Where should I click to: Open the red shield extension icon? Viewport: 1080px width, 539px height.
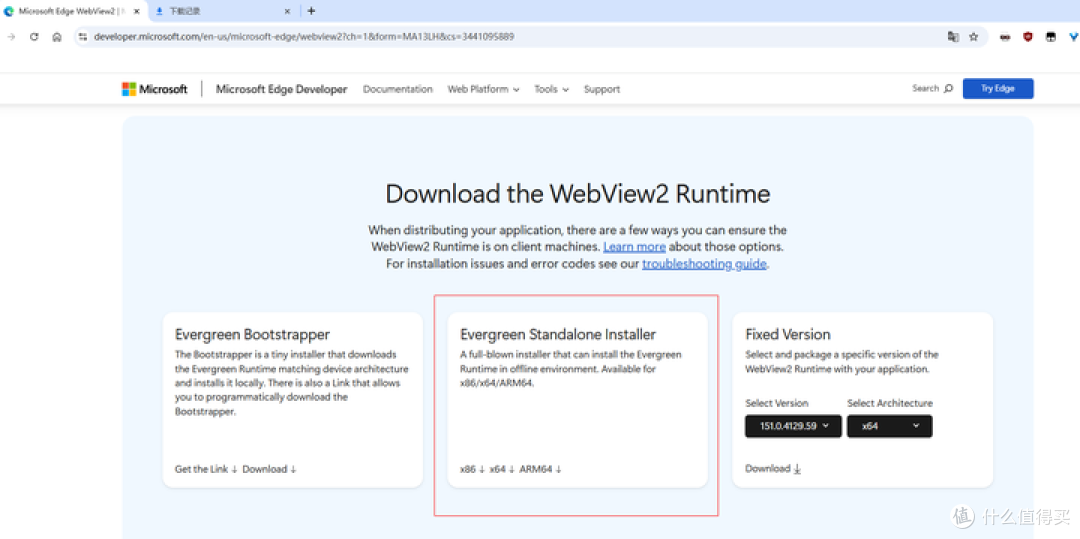(x=1028, y=37)
